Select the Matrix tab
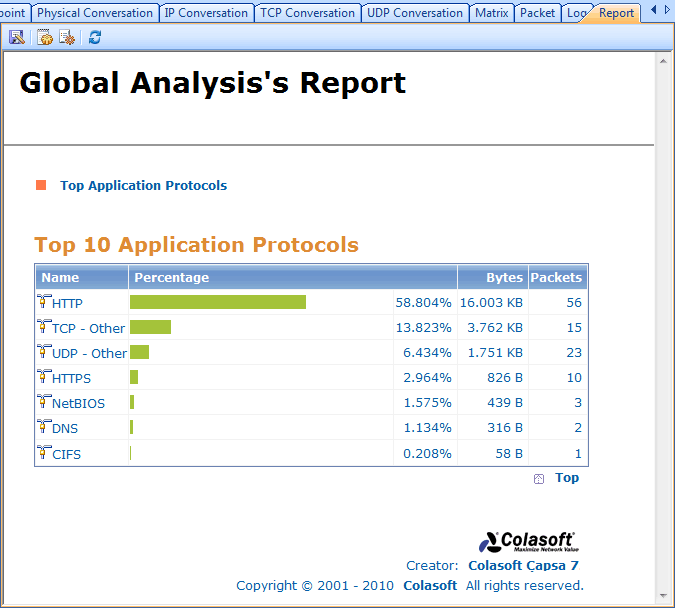Image resolution: width=675 pixels, height=608 pixels. (492, 13)
